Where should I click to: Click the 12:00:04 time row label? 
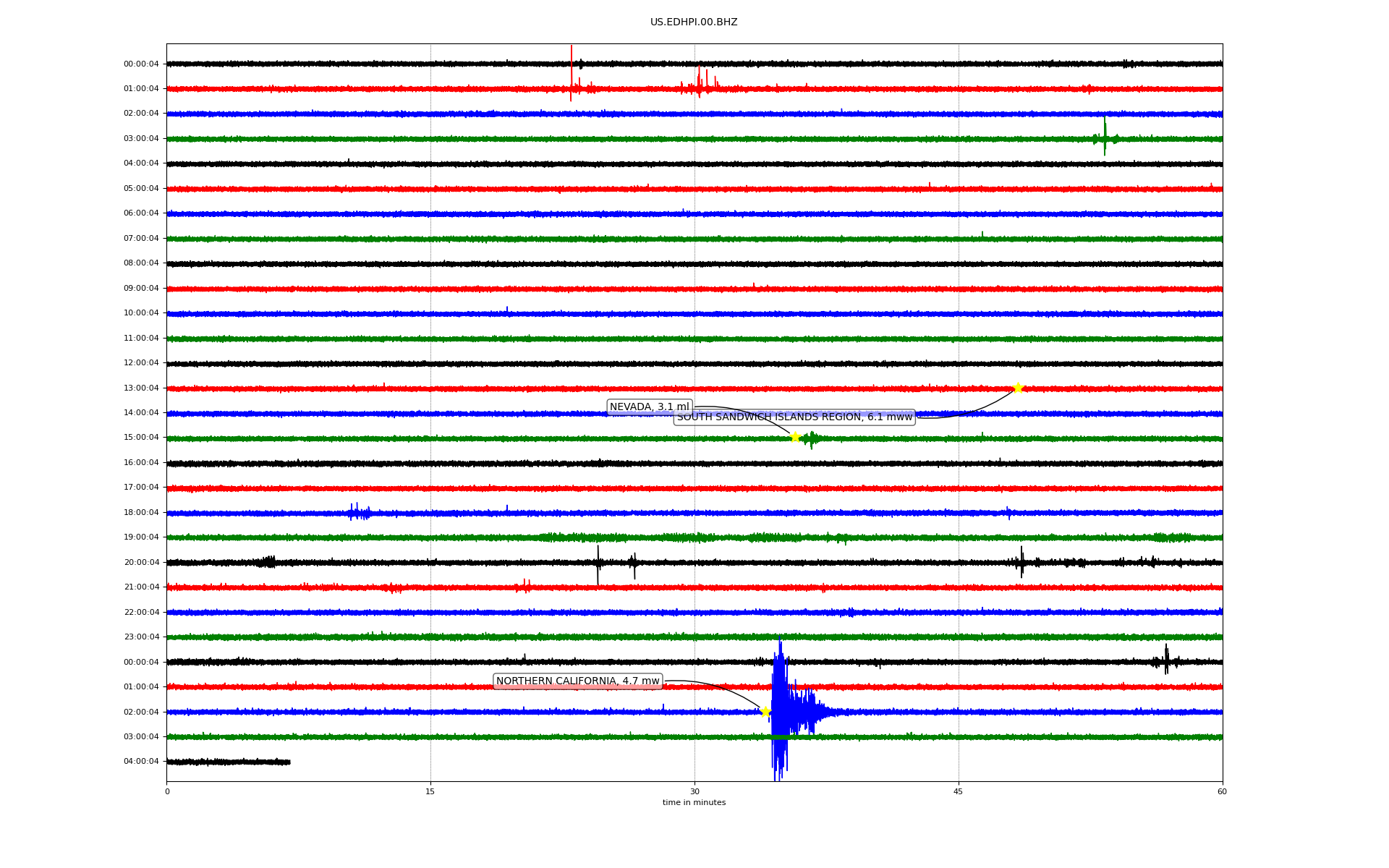tap(141, 363)
